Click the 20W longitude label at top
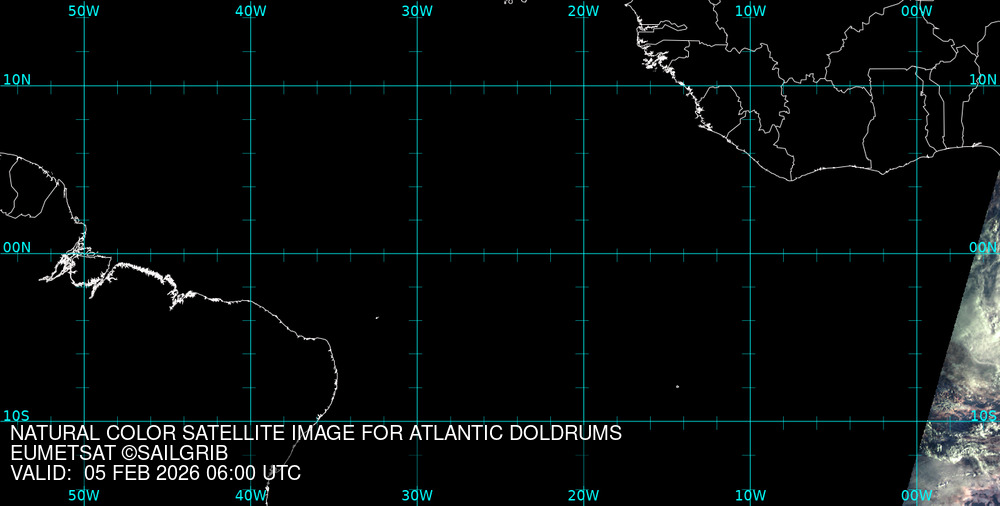Screen dimensions: 1000x506 pos(583,10)
